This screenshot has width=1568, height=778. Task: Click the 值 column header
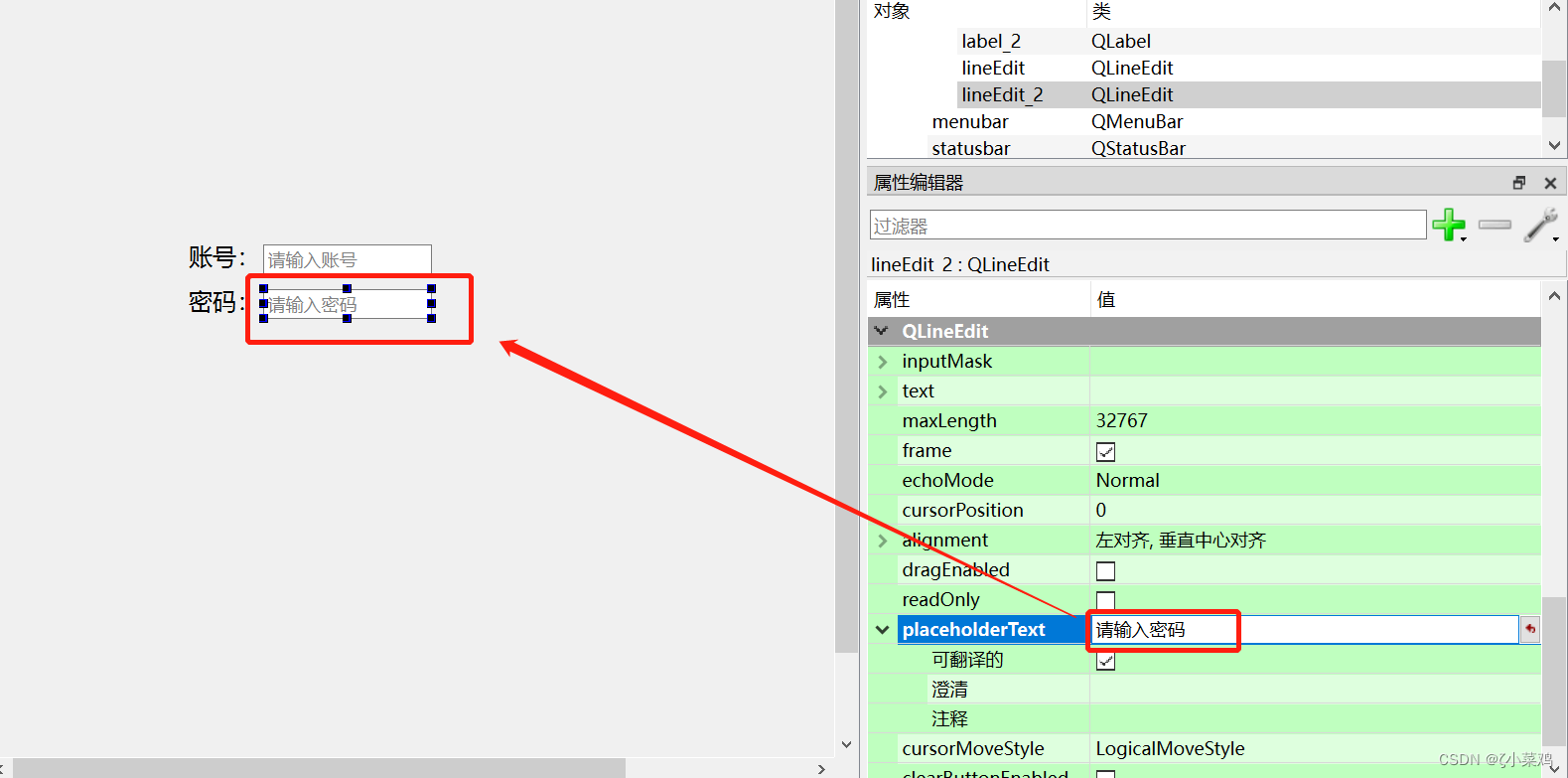click(x=1105, y=299)
